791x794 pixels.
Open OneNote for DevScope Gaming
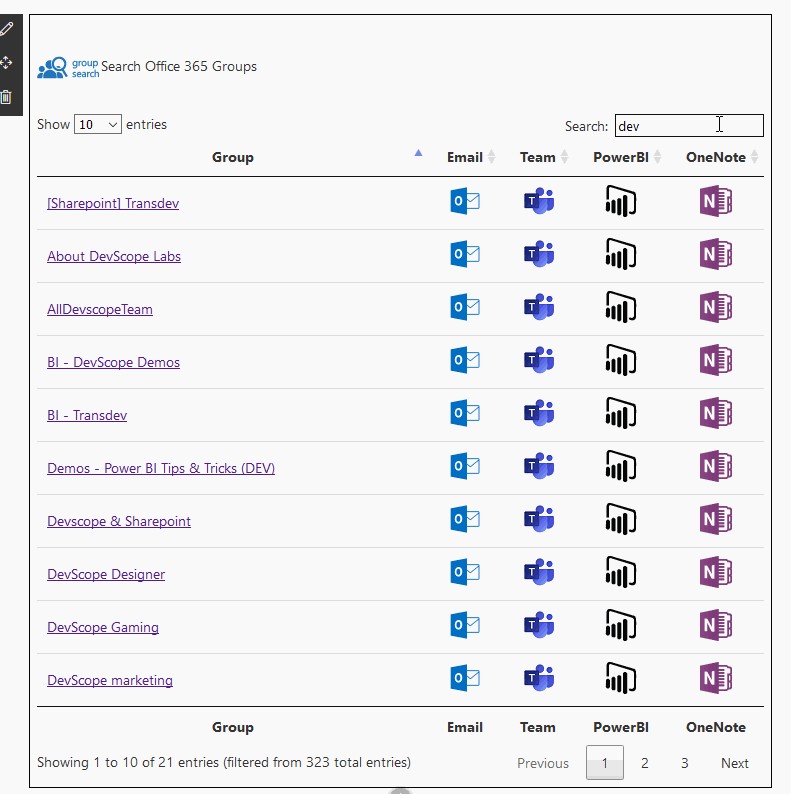click(716, 625)
